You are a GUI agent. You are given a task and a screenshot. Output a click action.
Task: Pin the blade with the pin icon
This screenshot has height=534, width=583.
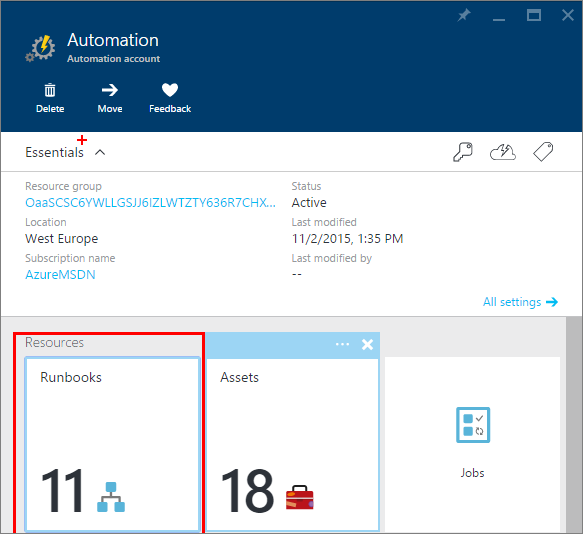tap(464, 15)
